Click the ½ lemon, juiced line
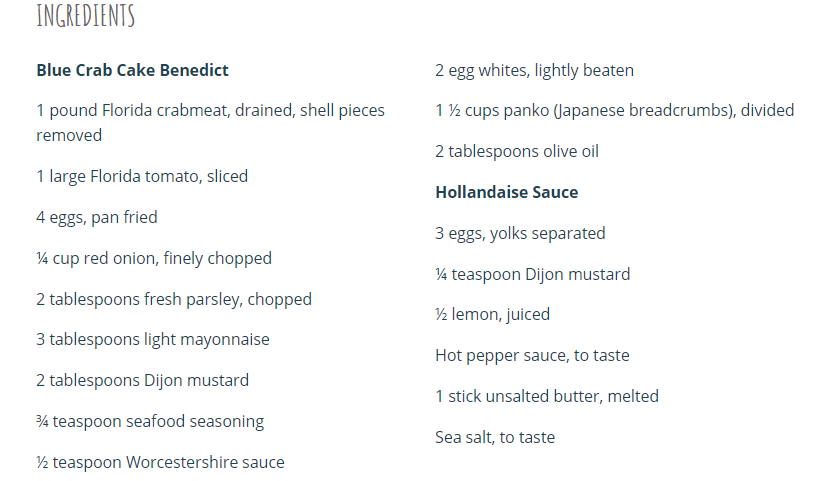Viewport: 828px width, 481px height. click(492, 314)
